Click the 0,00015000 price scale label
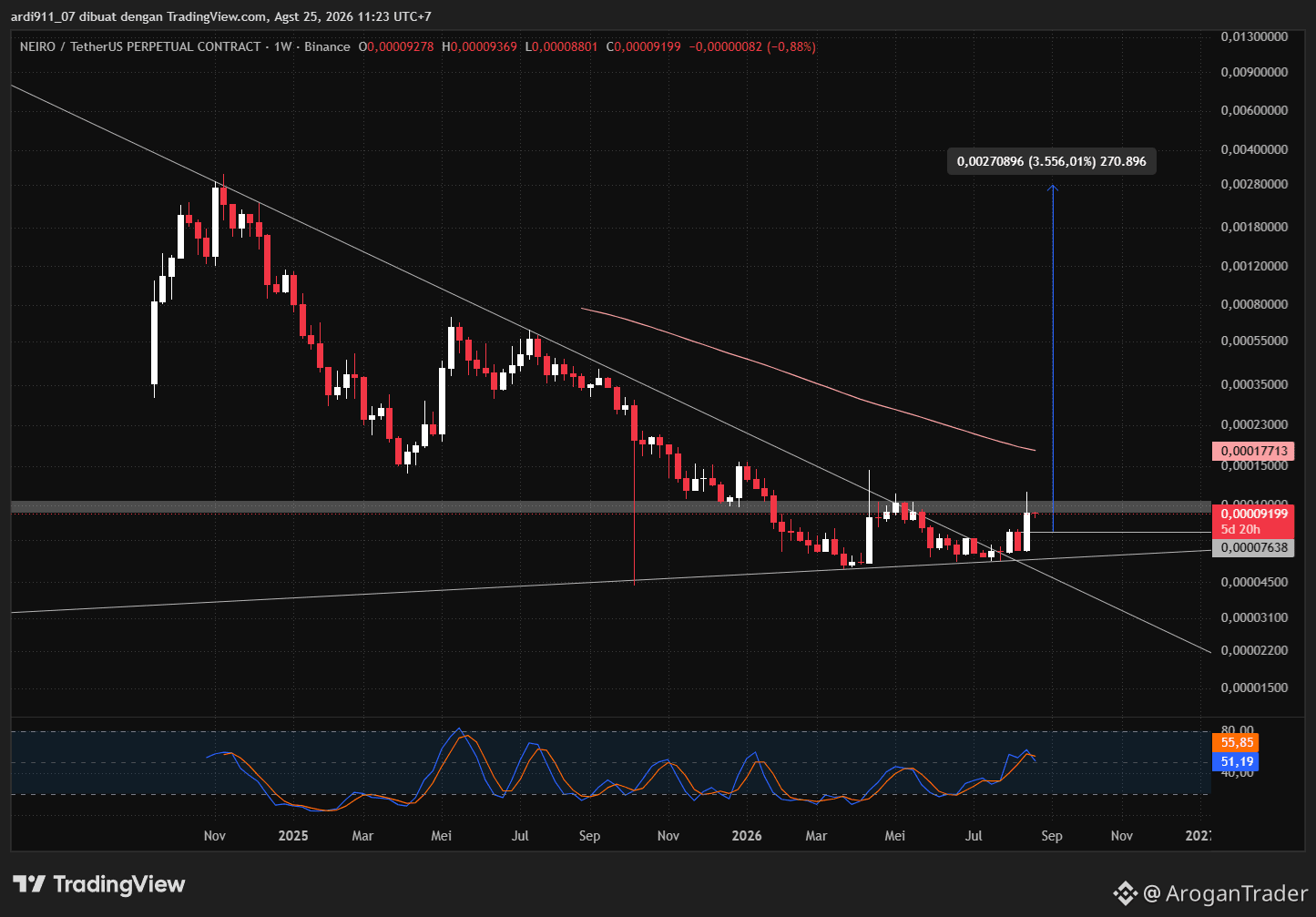 [x=1254, y=465]
